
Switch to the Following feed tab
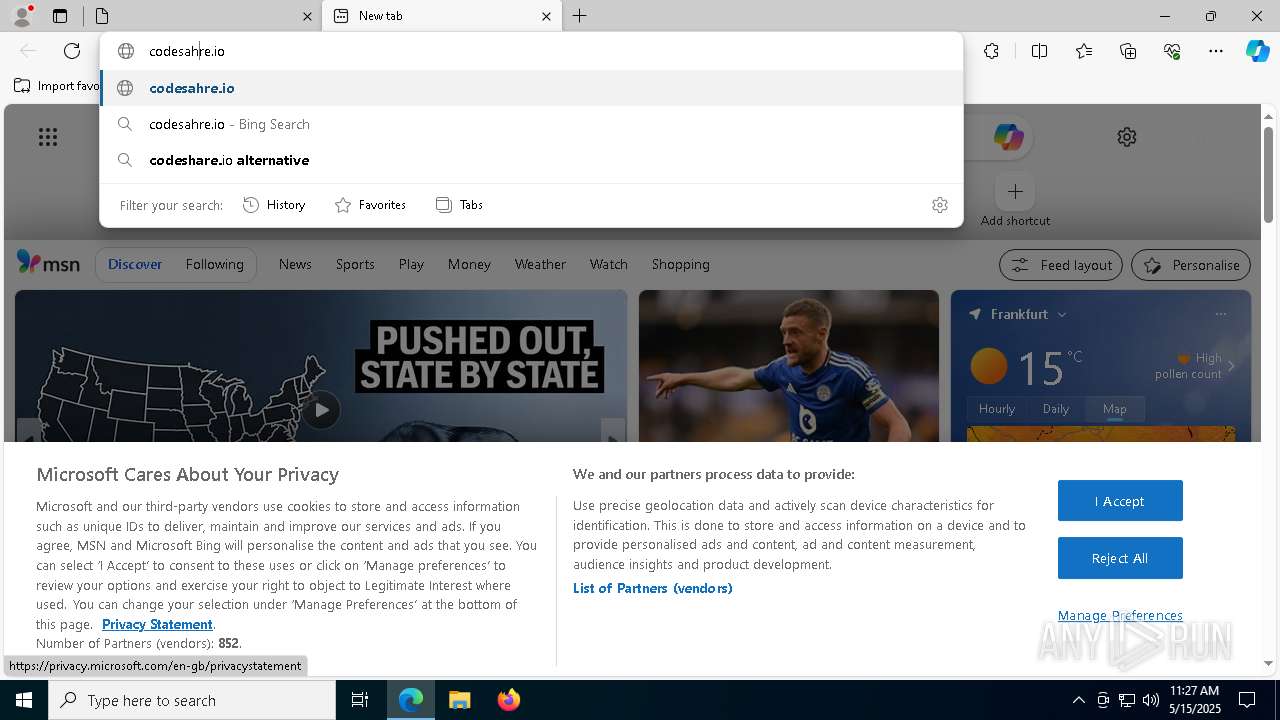[x=214, y=264]
